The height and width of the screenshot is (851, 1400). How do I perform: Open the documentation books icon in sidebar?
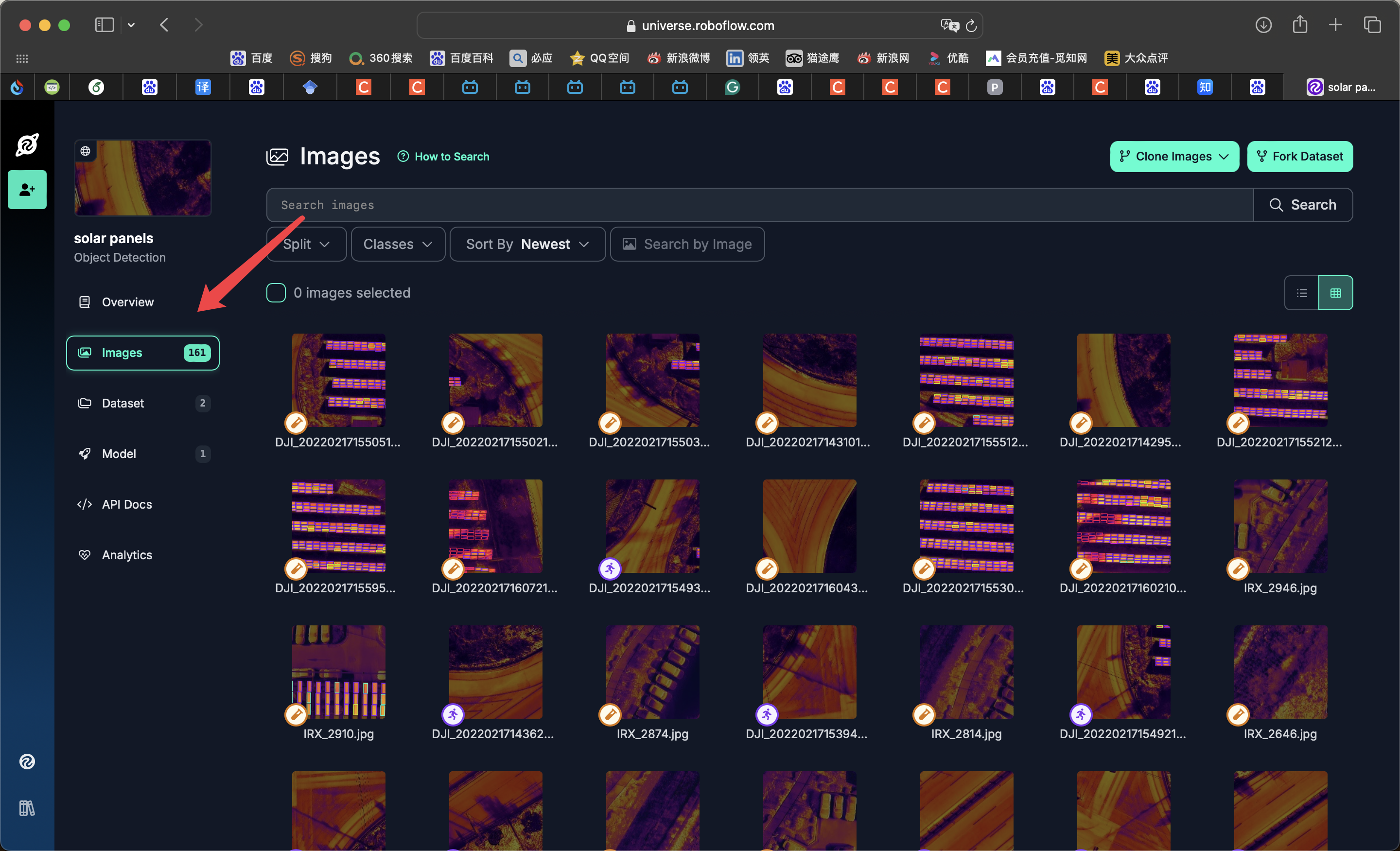coord(27,808)
